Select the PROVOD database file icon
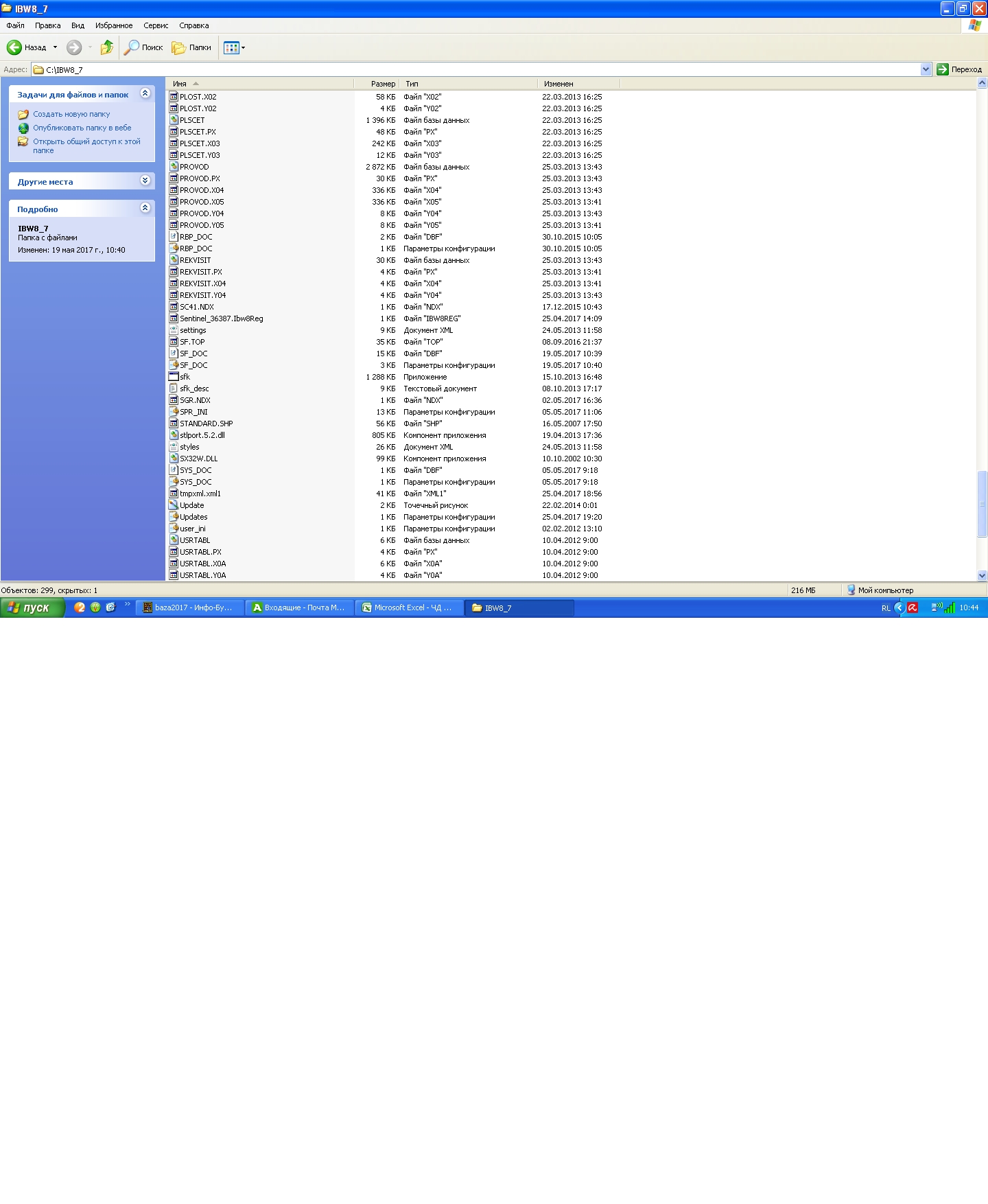This screenshot has height=1204, width=988. (174, 167)
